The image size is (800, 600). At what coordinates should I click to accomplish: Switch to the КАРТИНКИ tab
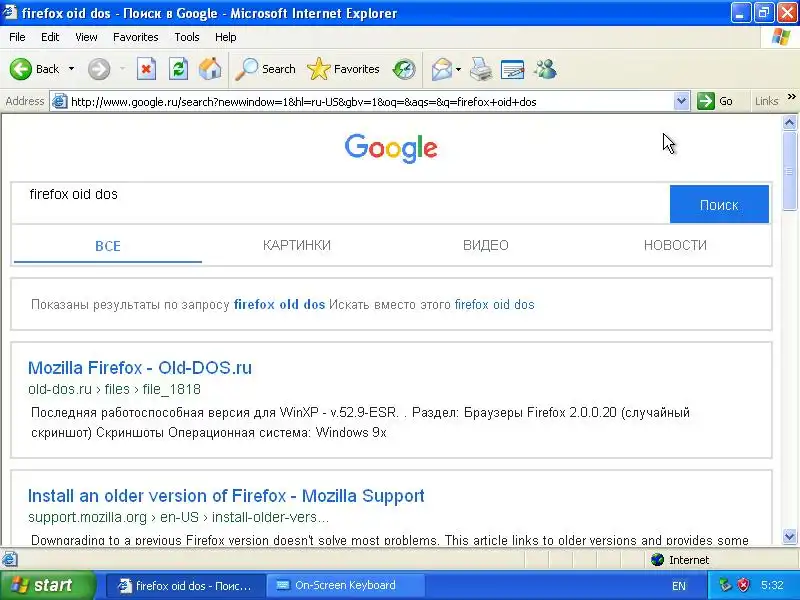pos(297,245)
